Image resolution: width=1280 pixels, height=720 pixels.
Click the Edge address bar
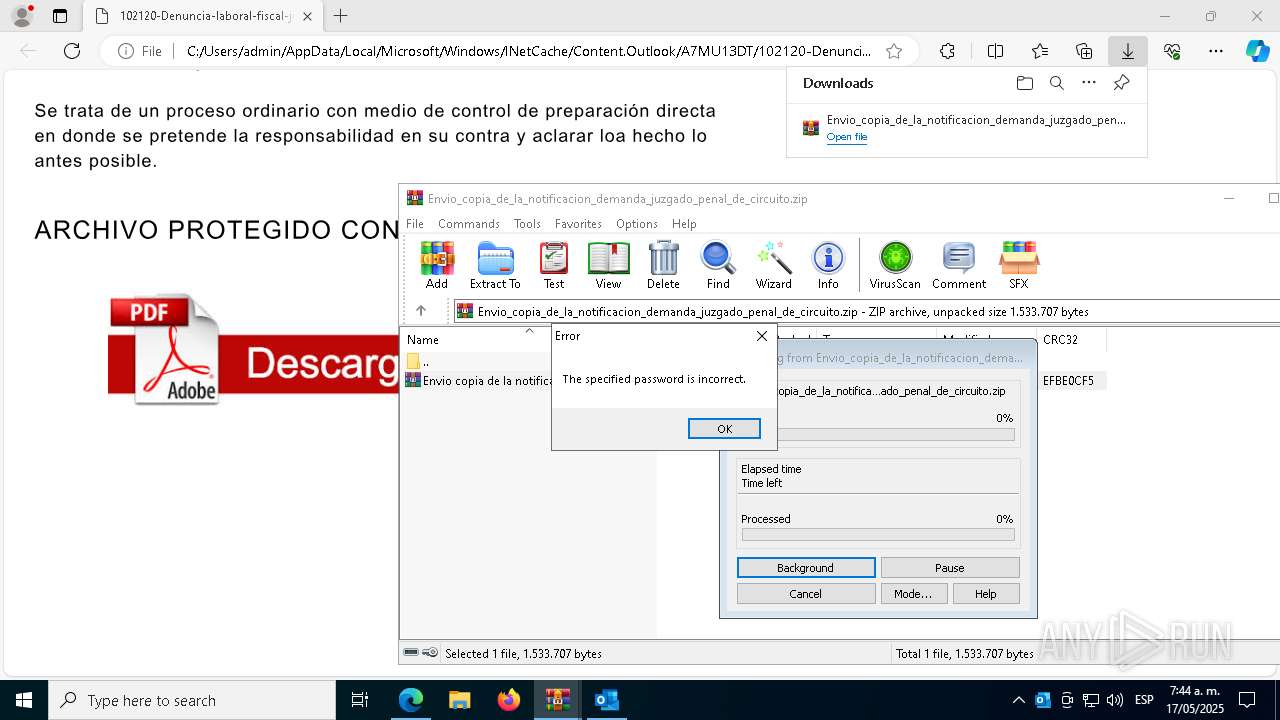529,51
